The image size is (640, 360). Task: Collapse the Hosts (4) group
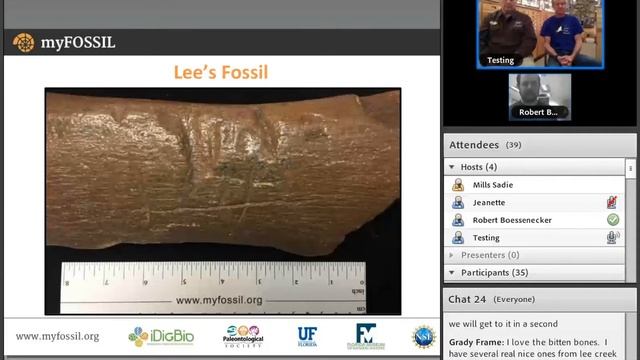tap(452, 167)
